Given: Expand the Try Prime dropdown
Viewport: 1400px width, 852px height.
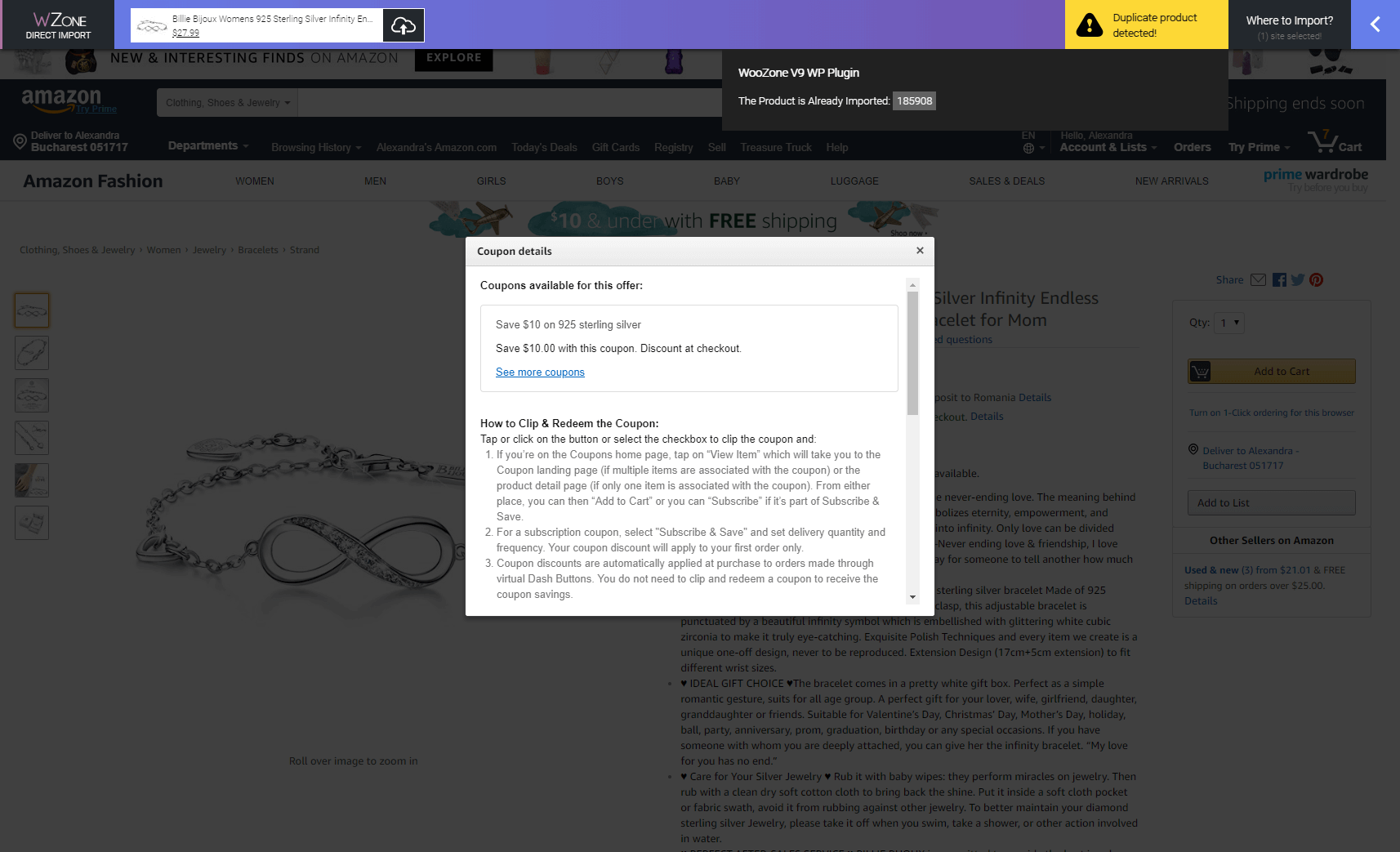Looking at the screenshot, I should [1259, 147].
